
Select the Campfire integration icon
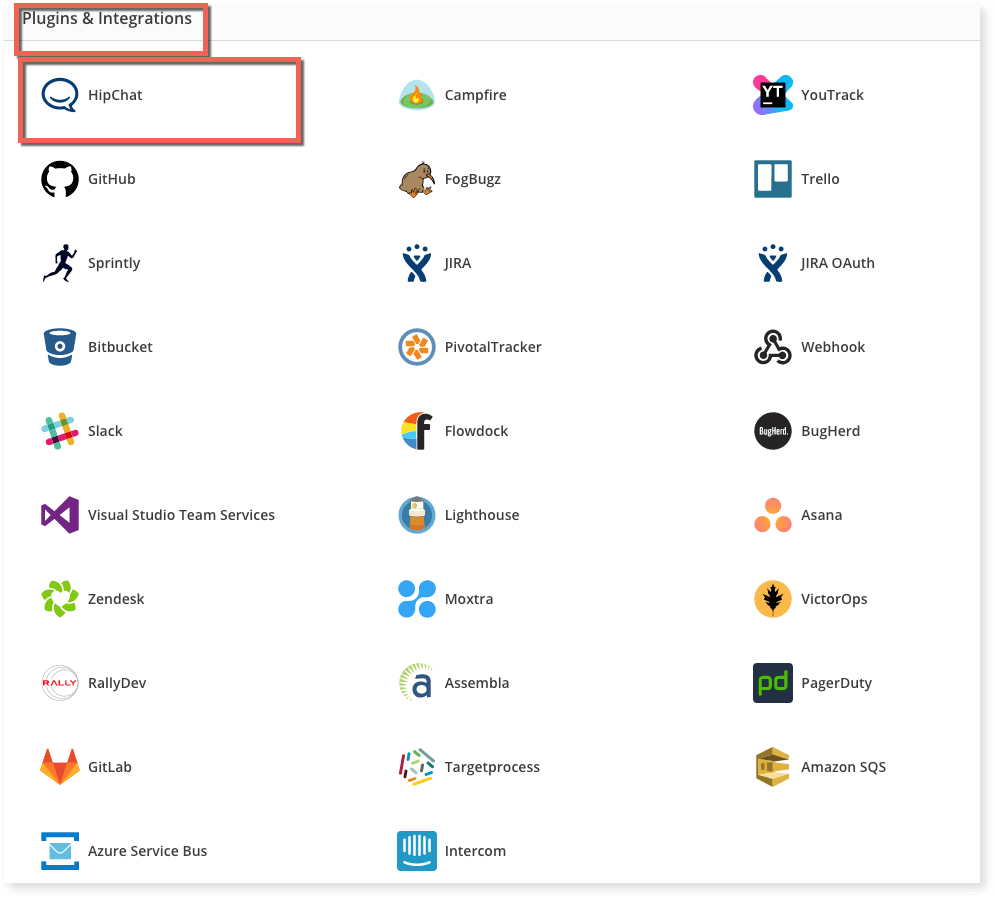[x=416, y=95]
